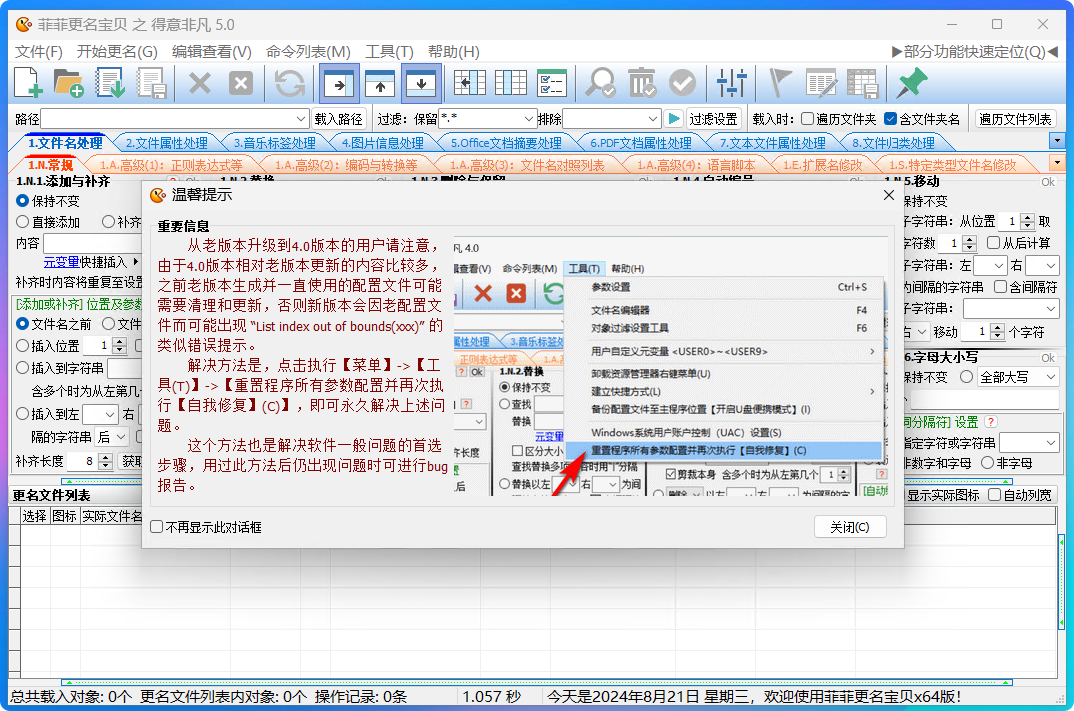Check the 不再显示此对话框 checkbox

(157, 527)
